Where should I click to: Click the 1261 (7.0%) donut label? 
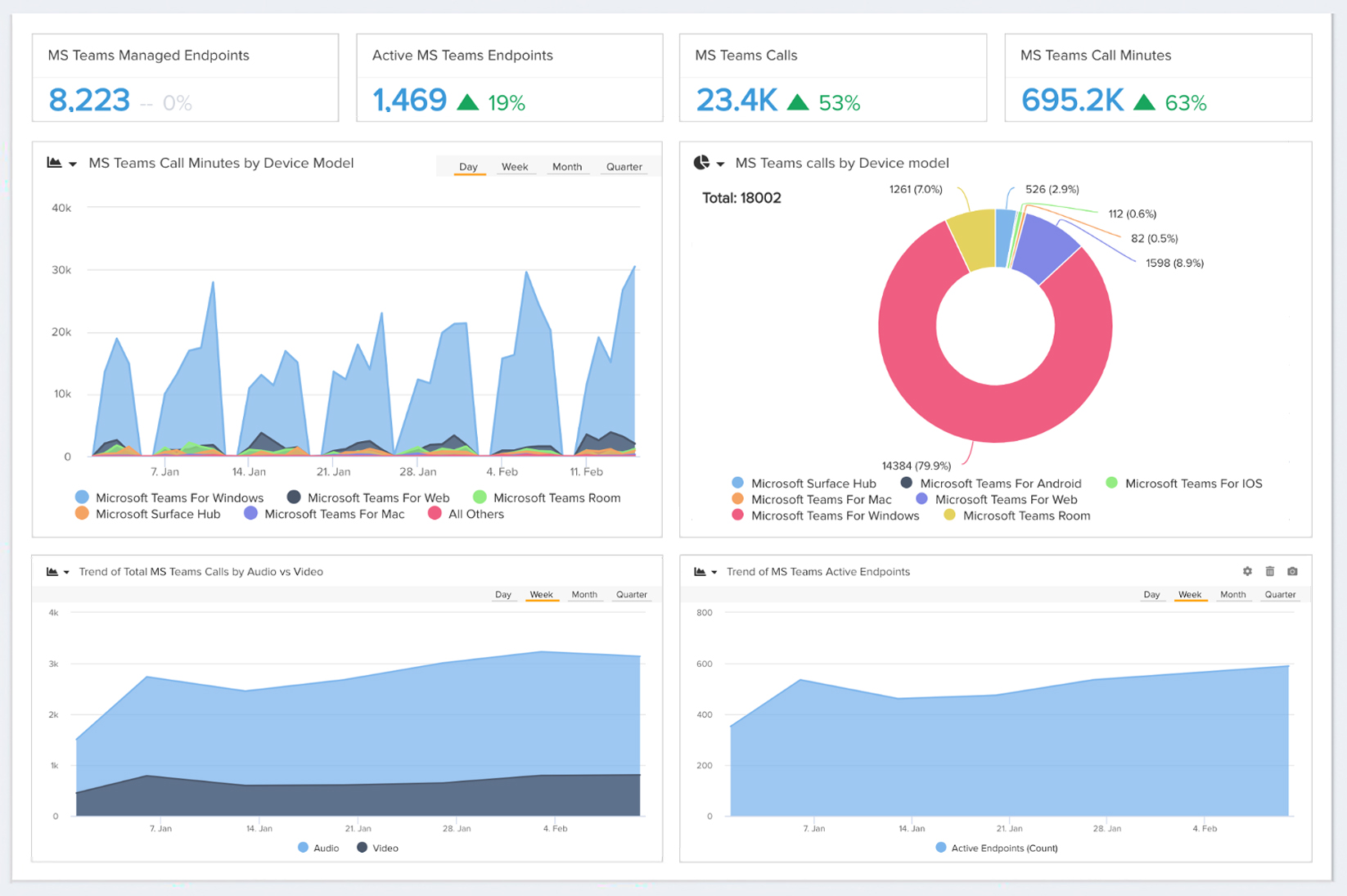[x=916, y=189]
